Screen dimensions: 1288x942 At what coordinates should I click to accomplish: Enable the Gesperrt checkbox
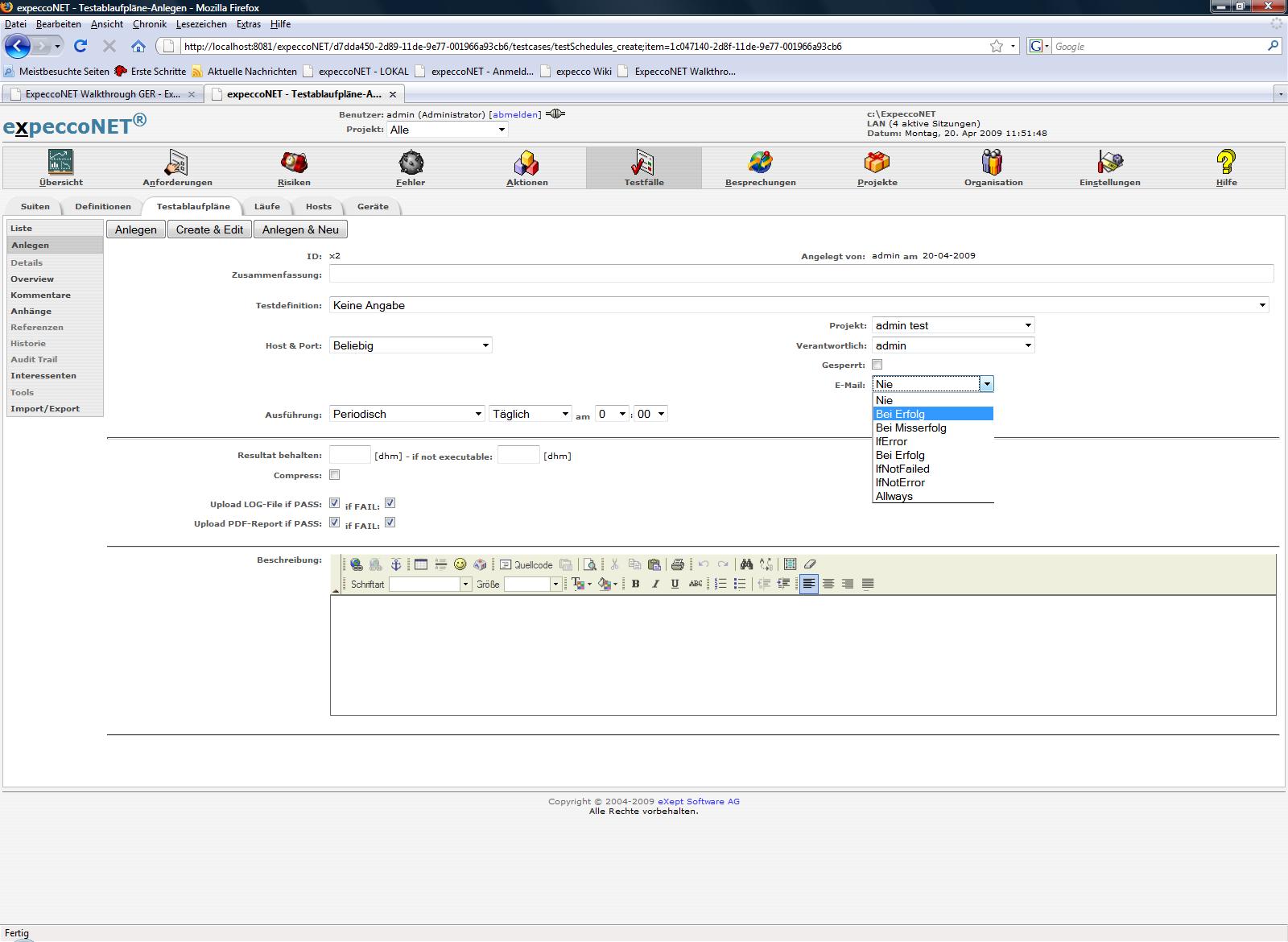click(877, 365)
